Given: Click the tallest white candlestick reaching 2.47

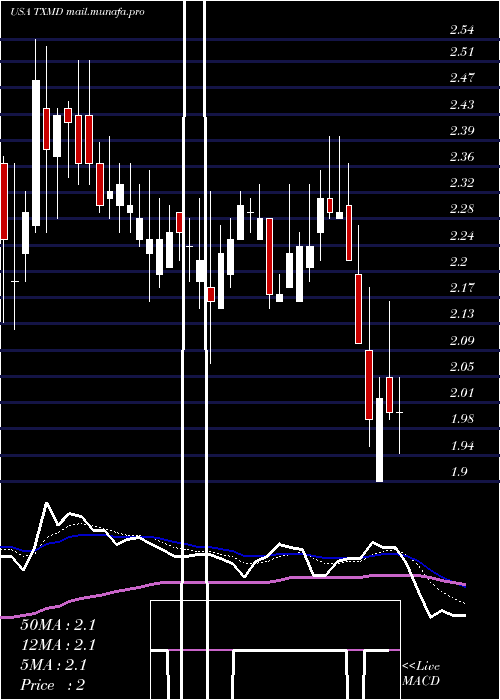Looking at the screenshot, I should coord(36,153).
